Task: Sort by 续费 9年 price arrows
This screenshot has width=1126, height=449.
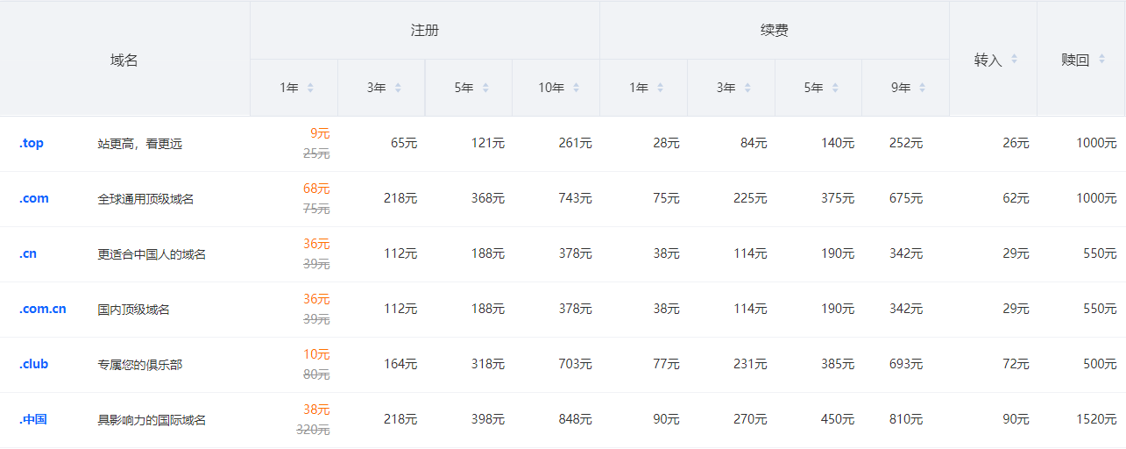Action: pyautogui.click(x=922, y=88)
